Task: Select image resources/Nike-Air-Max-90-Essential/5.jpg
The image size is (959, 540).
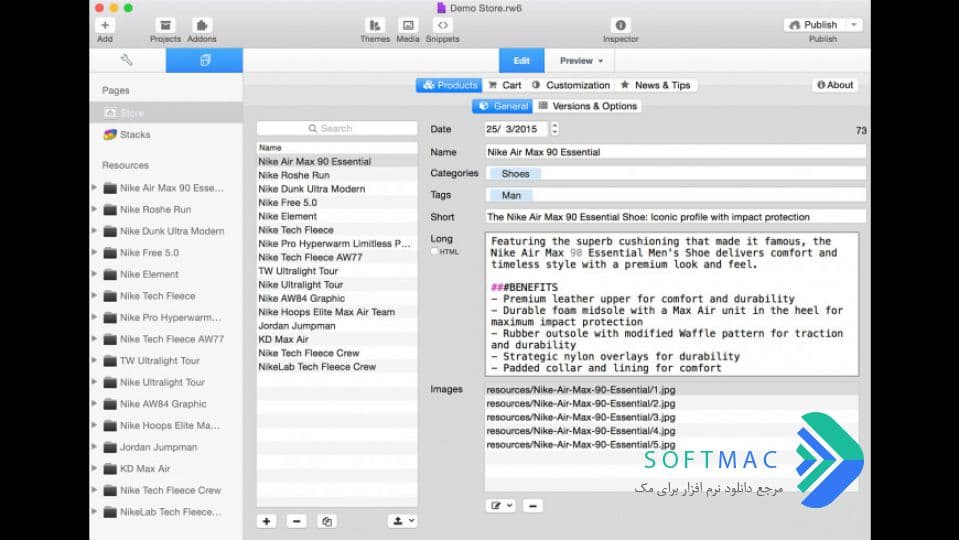Action: coord(672,445)
